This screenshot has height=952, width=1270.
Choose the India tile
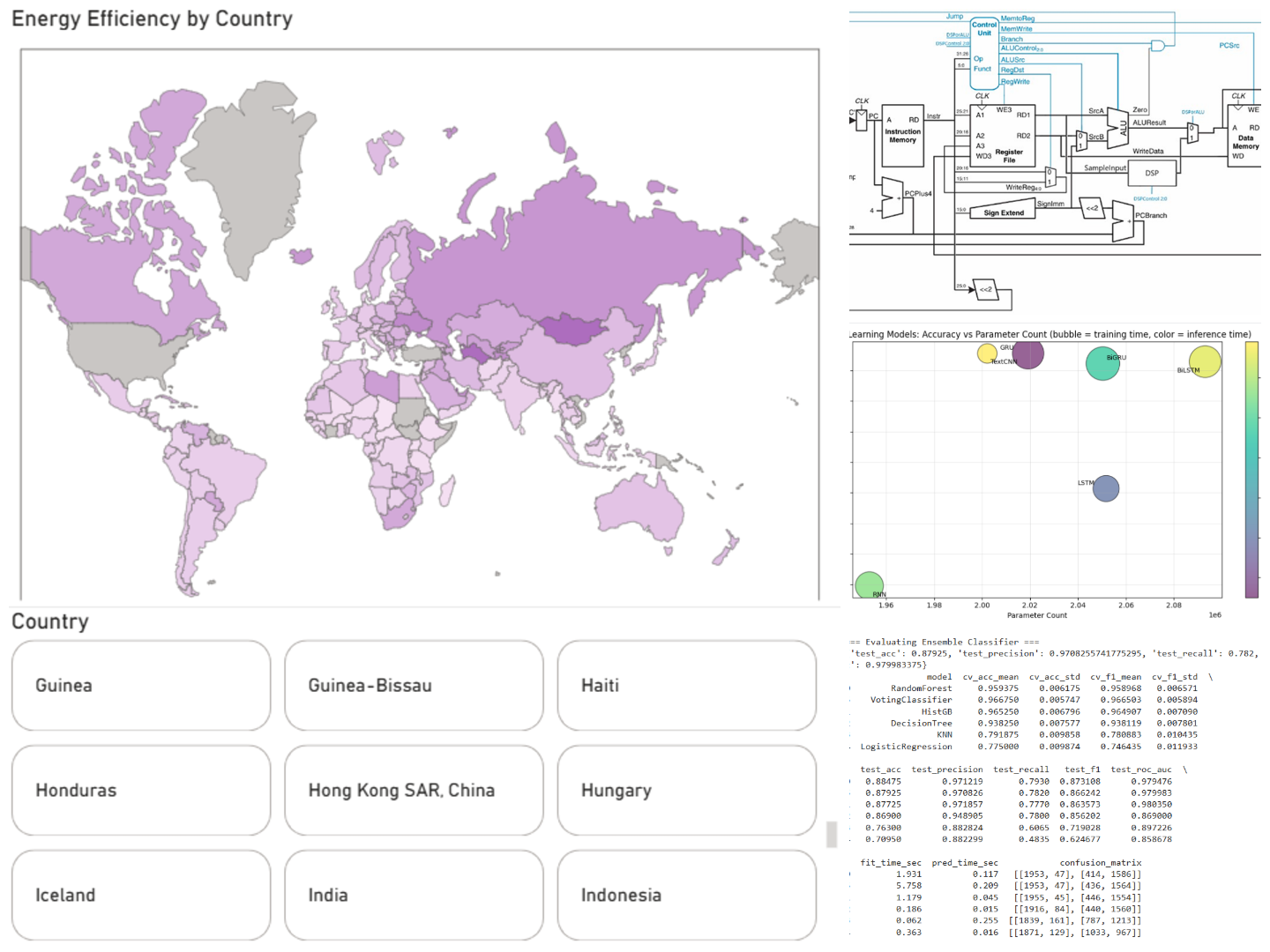(x=414, y=896)
